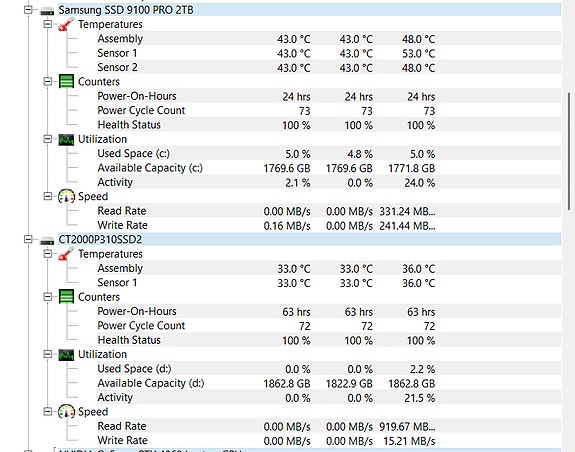Collapse the CT2000P310SSD2 Utilization section
The width and height of the screenshot is (575, 452).
[x=48, y=354]
